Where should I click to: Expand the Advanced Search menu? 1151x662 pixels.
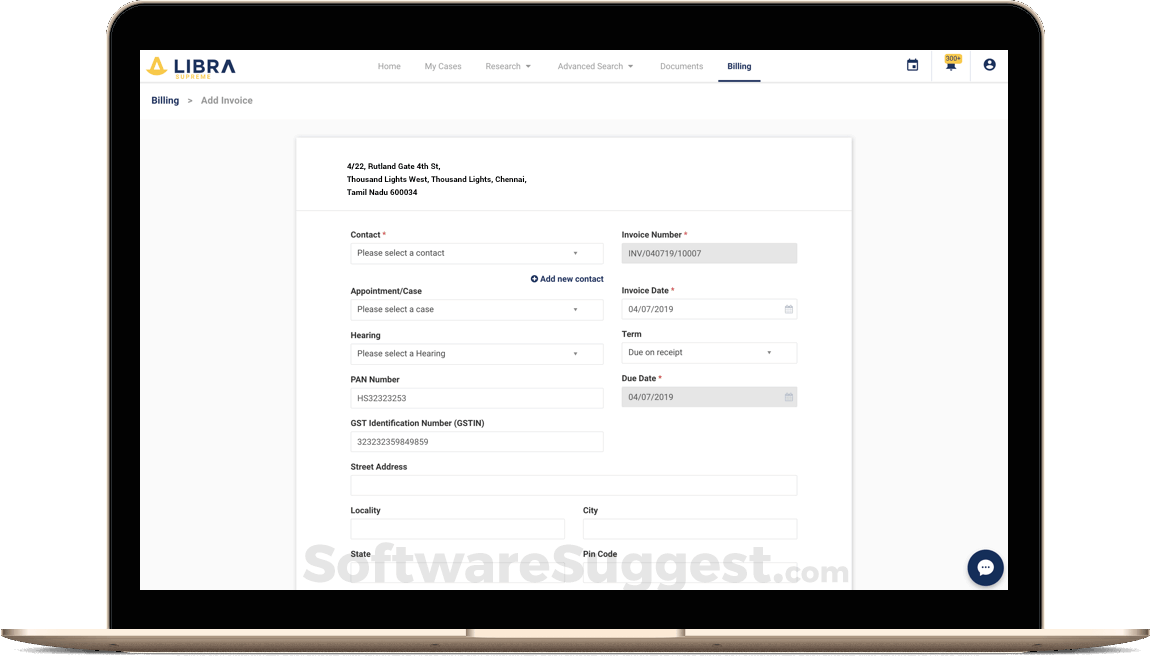pos(595,66)
